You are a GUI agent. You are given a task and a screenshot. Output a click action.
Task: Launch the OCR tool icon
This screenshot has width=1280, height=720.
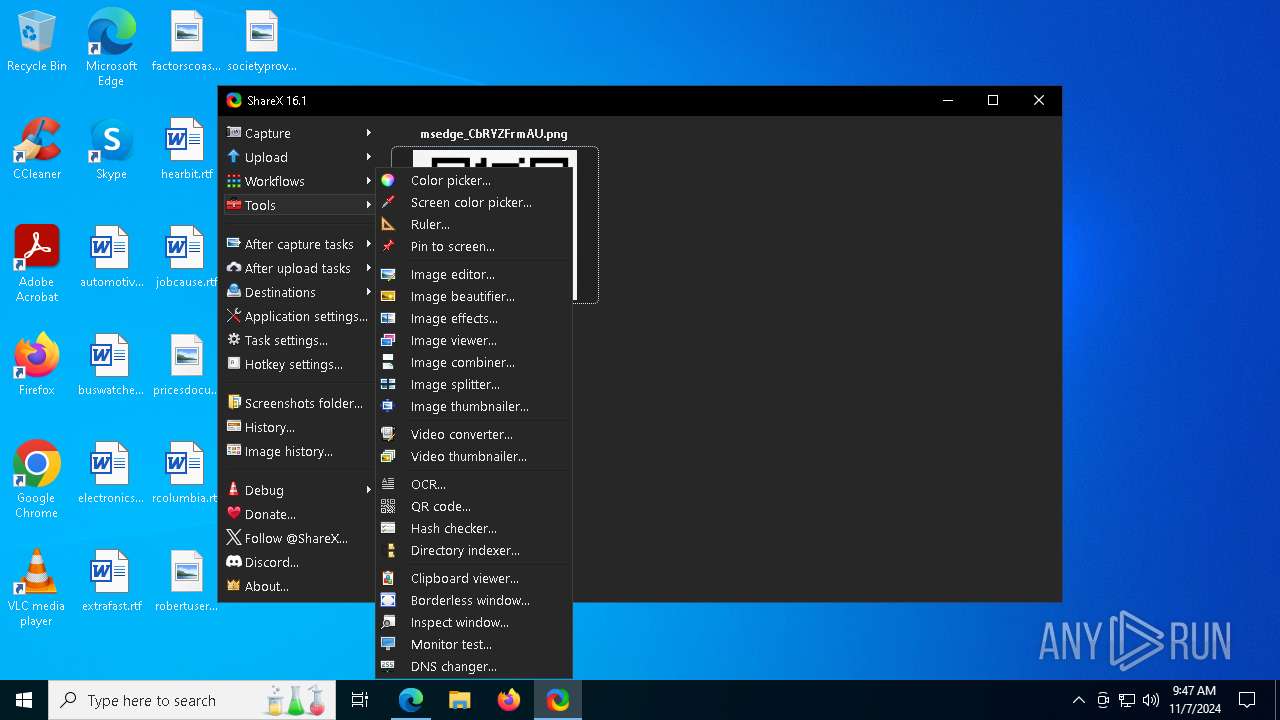388,484
